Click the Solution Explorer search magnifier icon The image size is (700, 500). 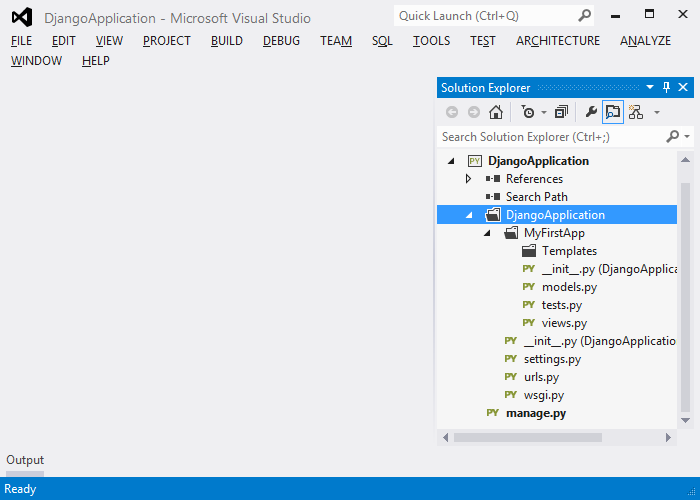click(672, 136)
